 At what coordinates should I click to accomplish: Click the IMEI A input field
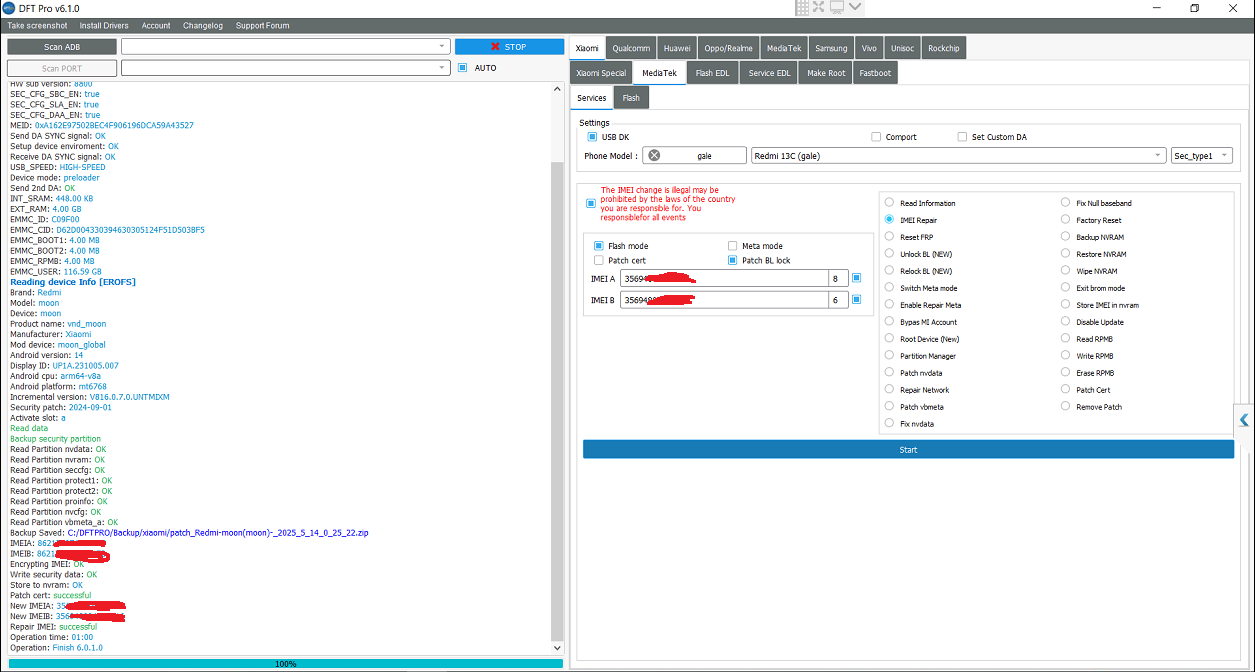[724, 278]
